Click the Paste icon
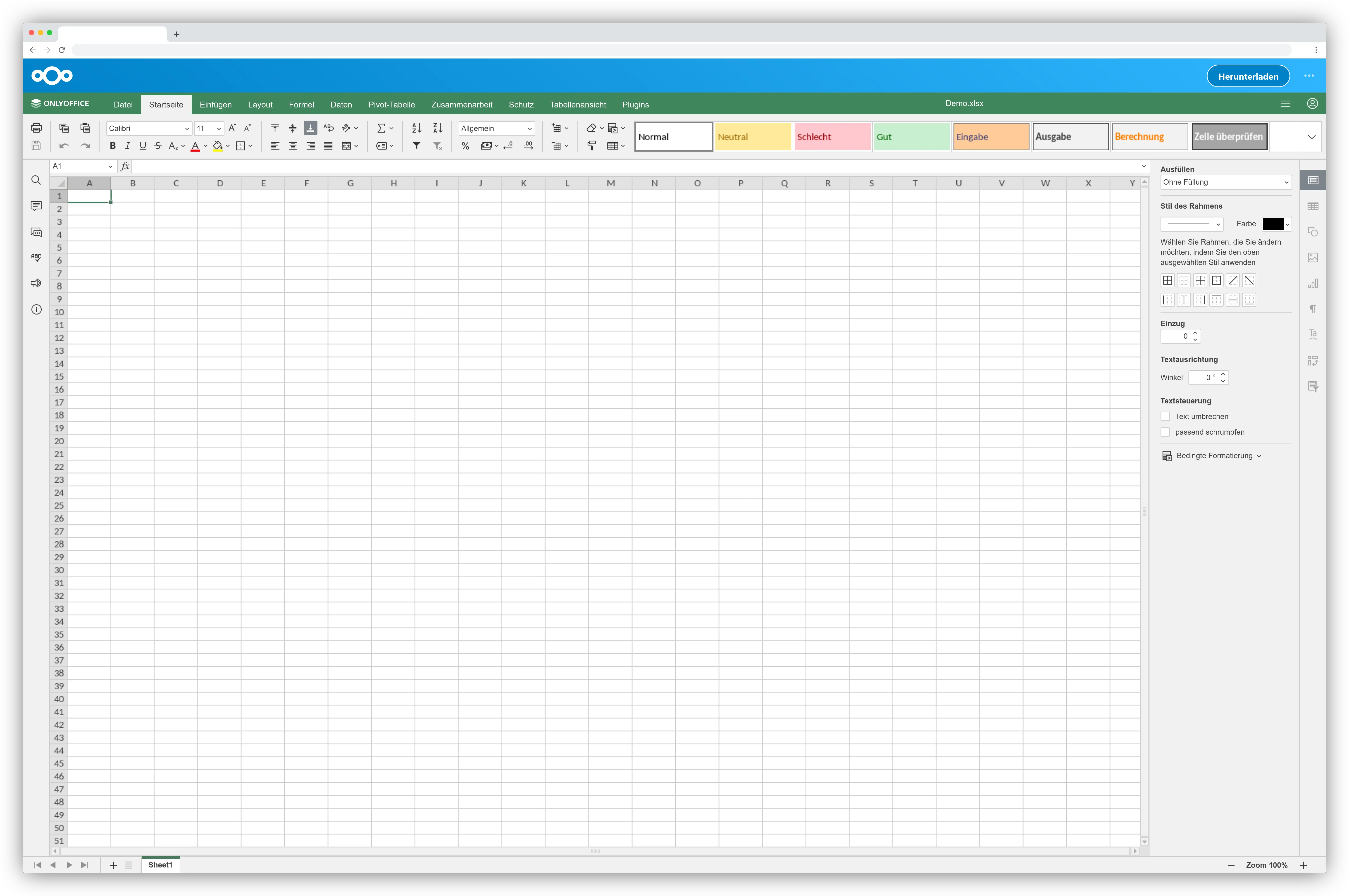Screen dimensions: 1349x896 point(85,128)
